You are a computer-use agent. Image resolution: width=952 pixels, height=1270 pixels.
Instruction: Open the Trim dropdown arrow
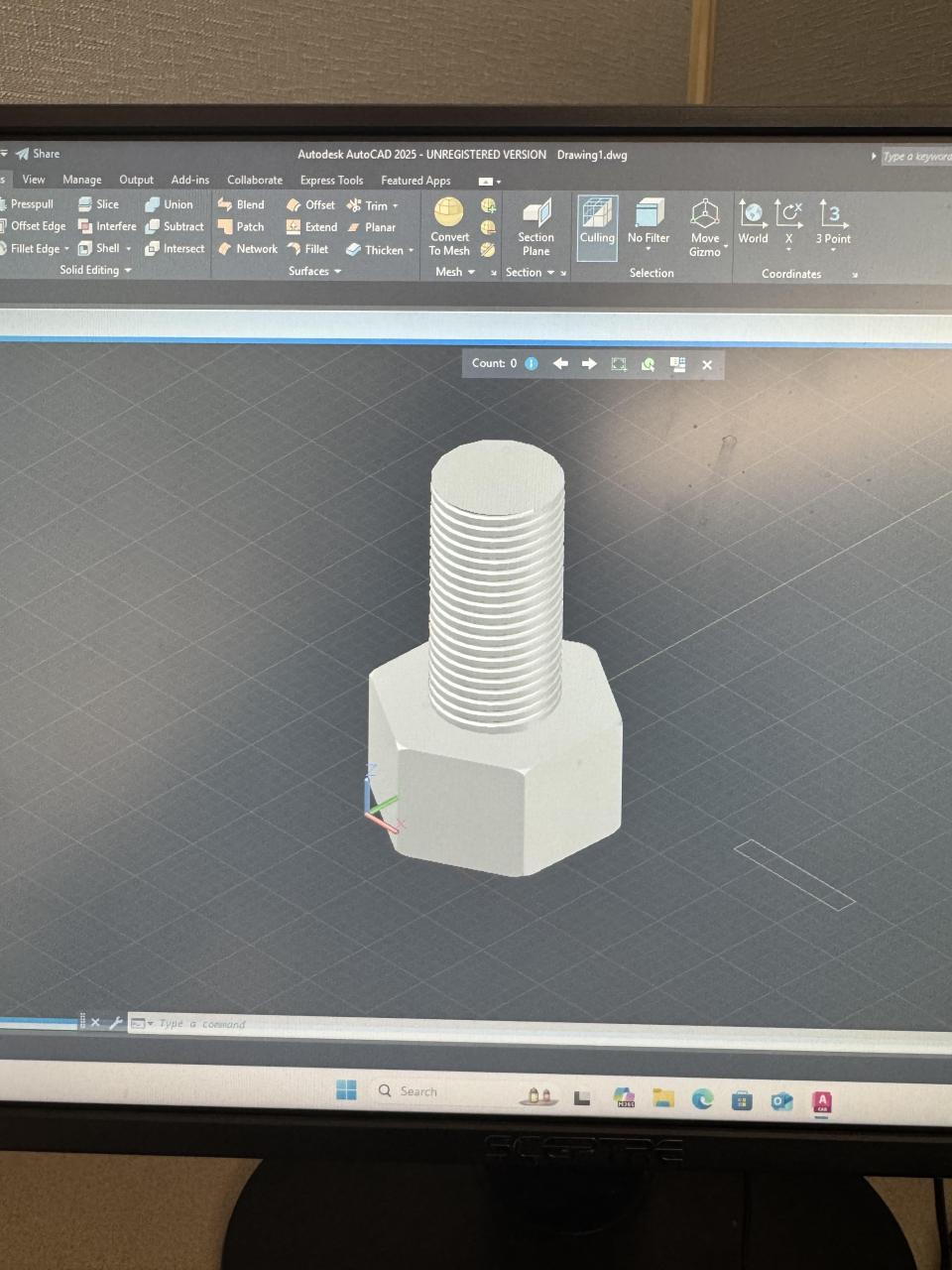click(x=396, y=206)
